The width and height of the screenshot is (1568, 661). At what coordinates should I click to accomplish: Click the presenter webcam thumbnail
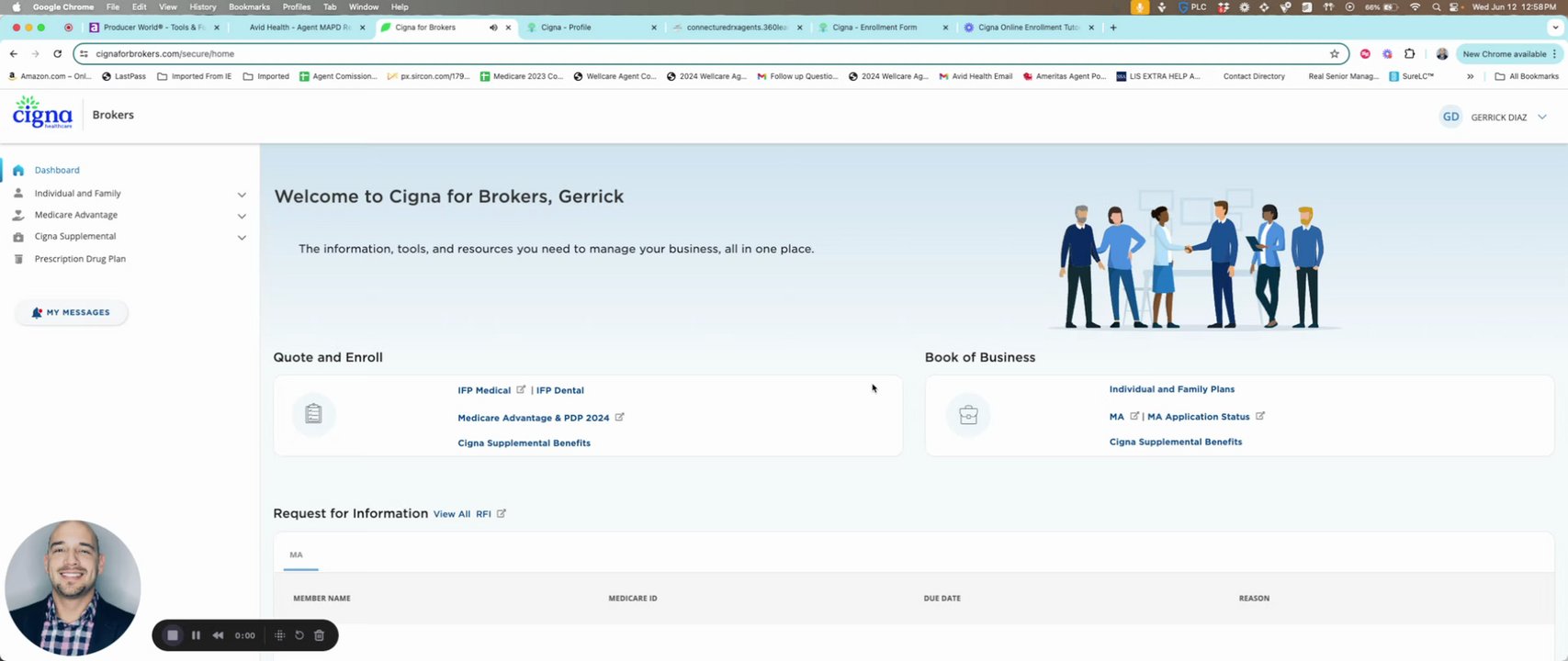(x=73, y=588)
